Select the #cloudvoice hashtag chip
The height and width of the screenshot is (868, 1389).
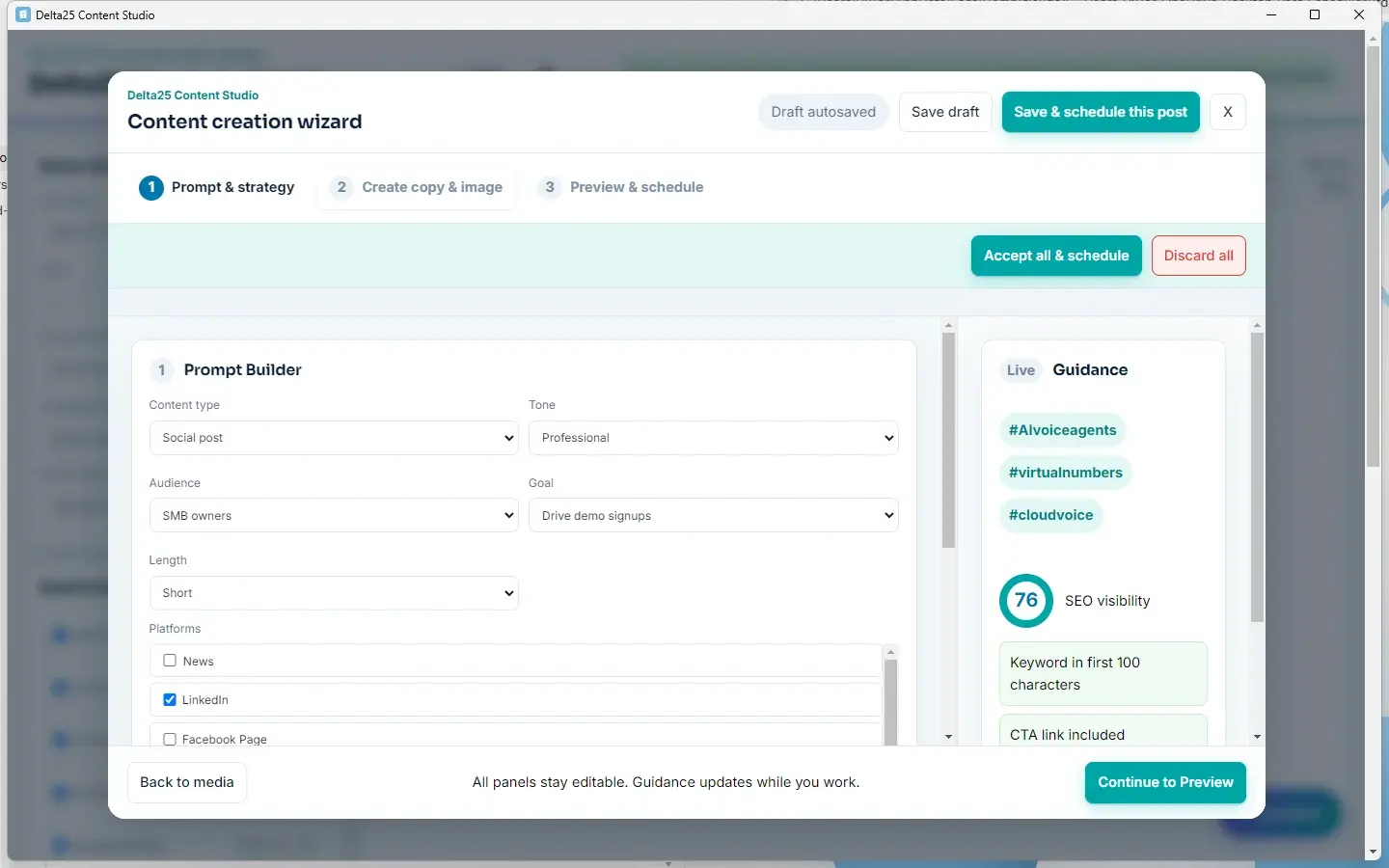pos(1050,515)
